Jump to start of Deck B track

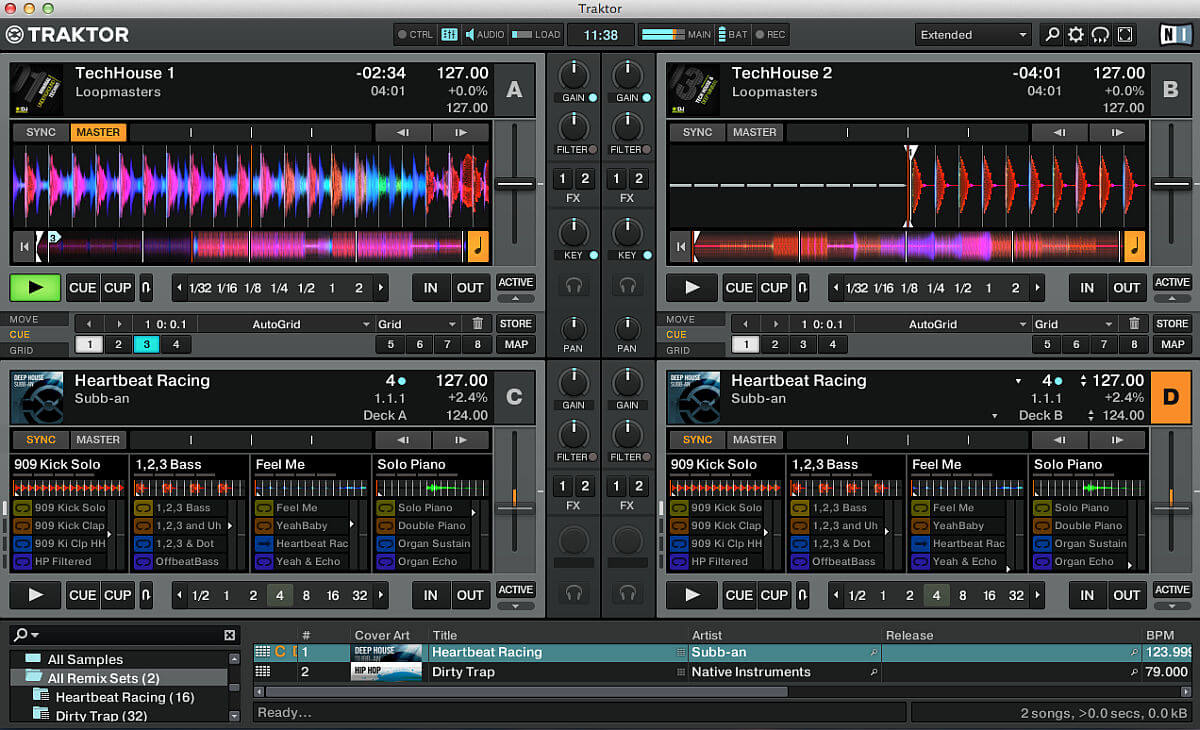680,245
